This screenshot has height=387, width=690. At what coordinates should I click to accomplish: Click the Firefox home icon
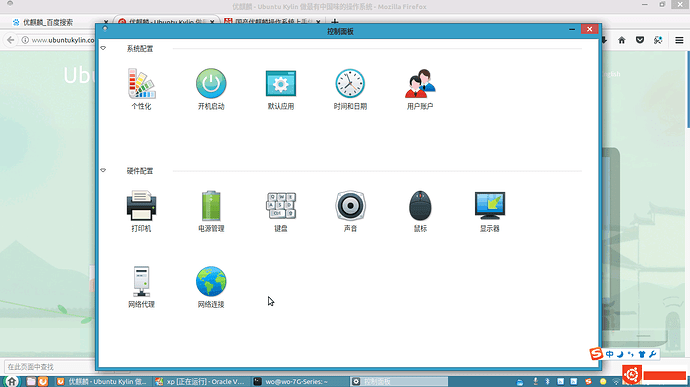(x=621, y=40)
